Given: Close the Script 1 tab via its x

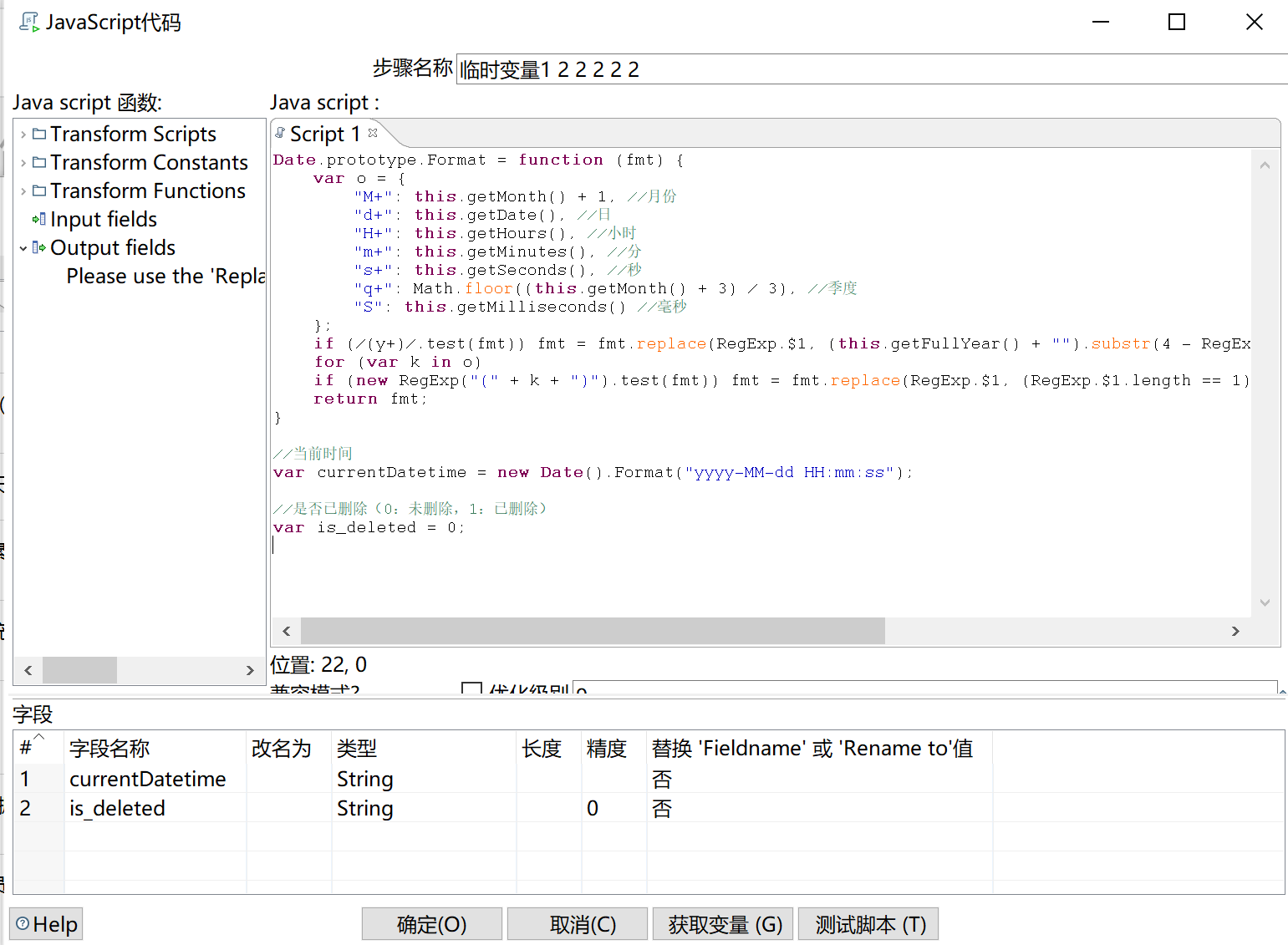Looking at the screenshot, I should tap(373, 132).
